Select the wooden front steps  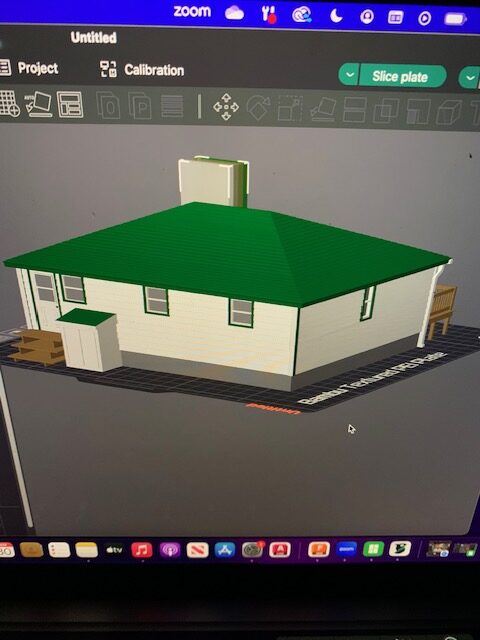(38, 346)
